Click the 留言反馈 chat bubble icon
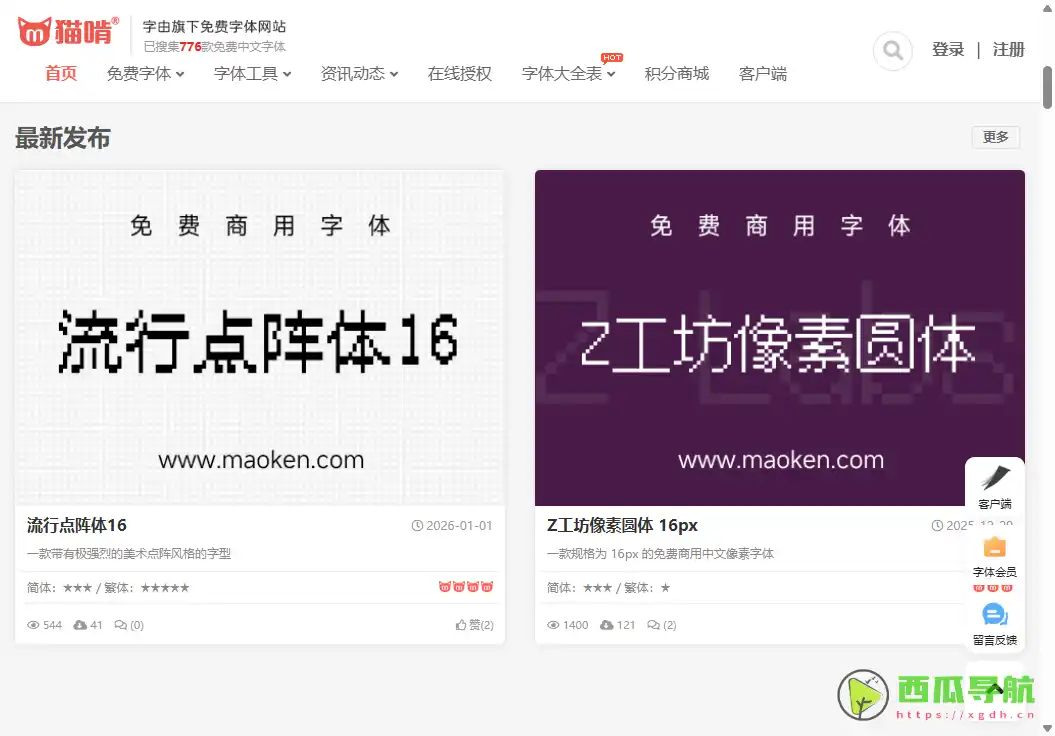Image resolution: width=1055 pixels, height=736 pixels. (994, 613)
